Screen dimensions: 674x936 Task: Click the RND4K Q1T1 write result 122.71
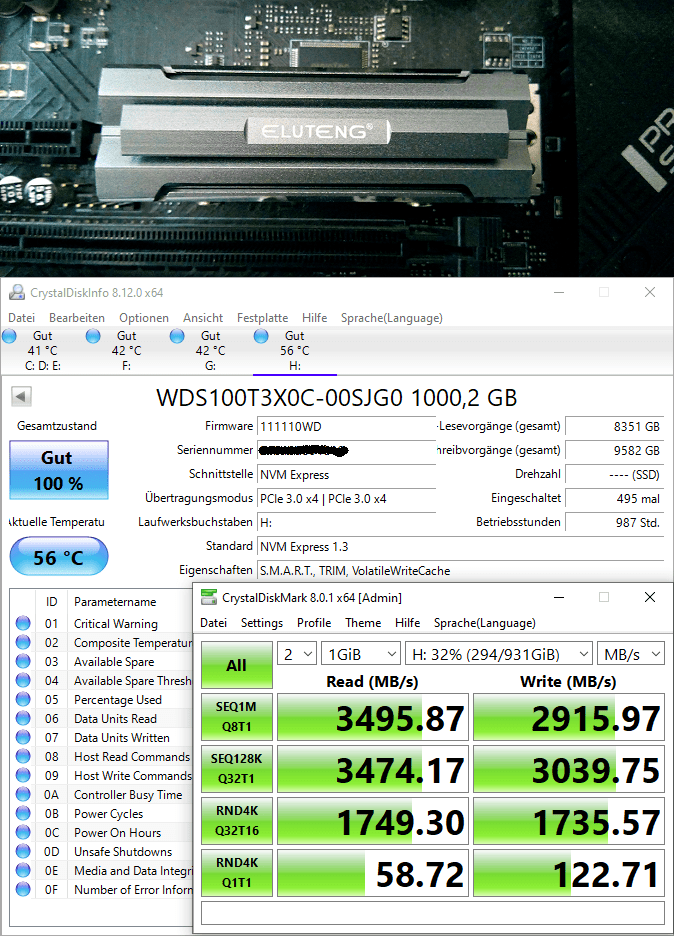(x=569, y=873)
